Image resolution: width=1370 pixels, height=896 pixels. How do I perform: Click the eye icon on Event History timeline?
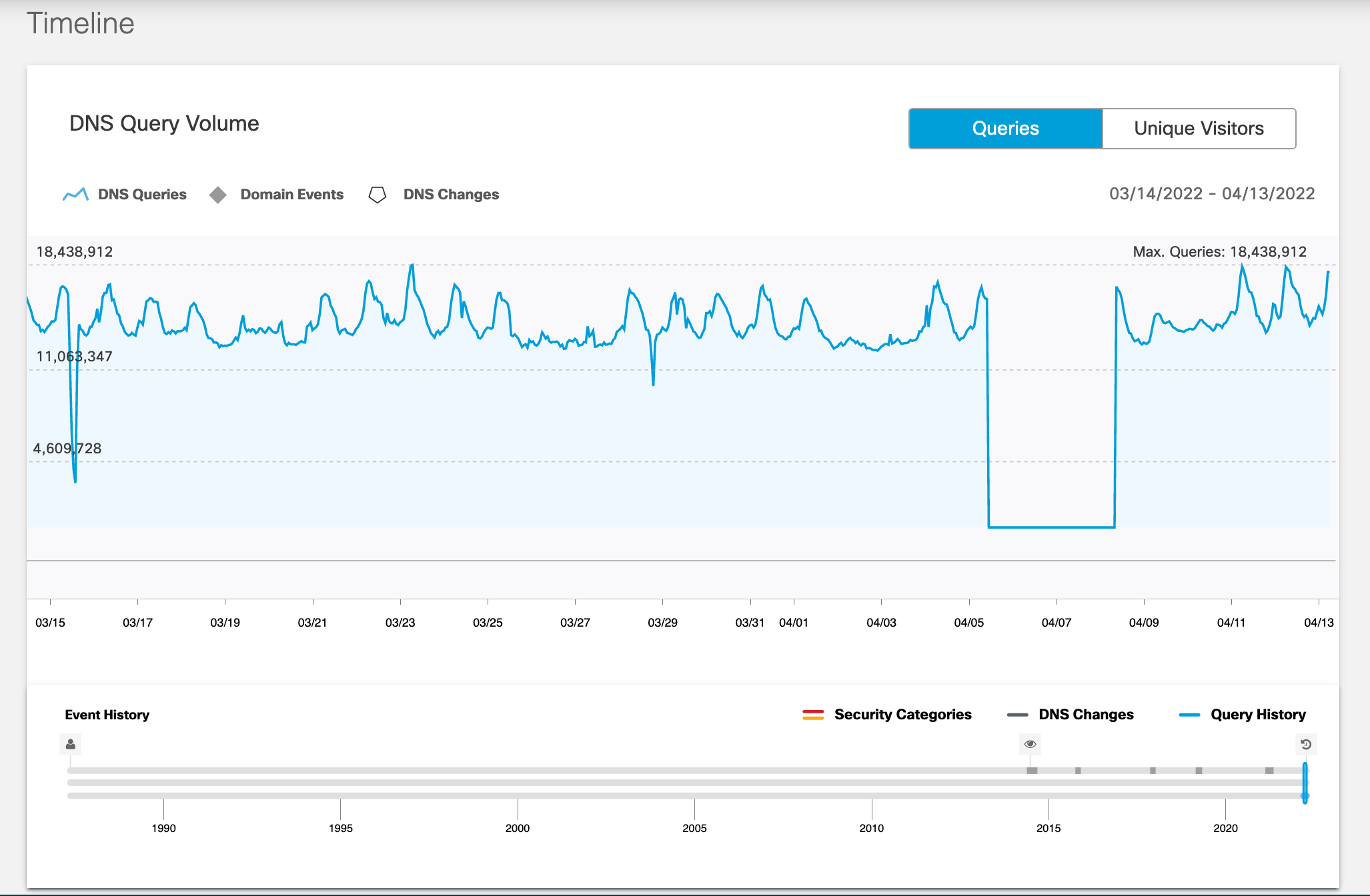(x=1030, y=744)
